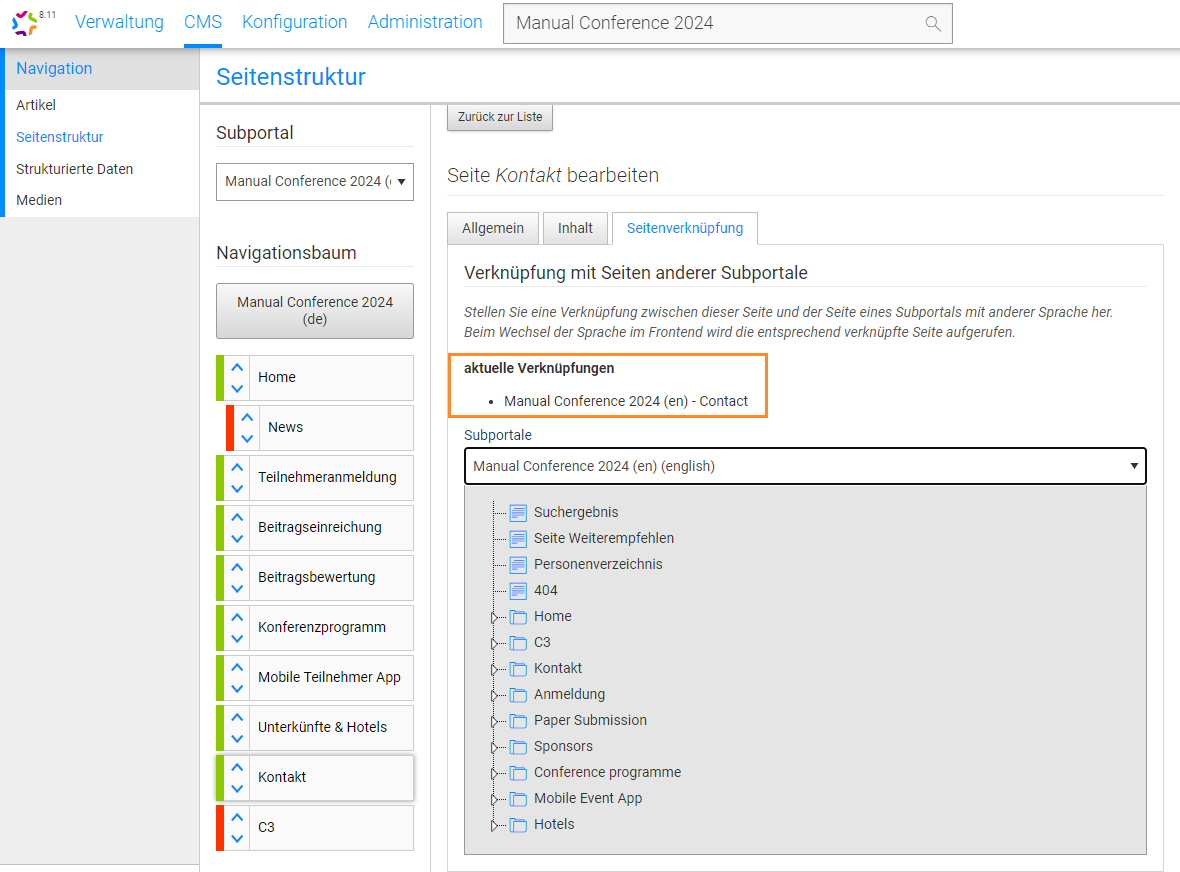Expand the Hotels folder node
Viewport: 1180px width, 872px height.
tap(494, 825)
